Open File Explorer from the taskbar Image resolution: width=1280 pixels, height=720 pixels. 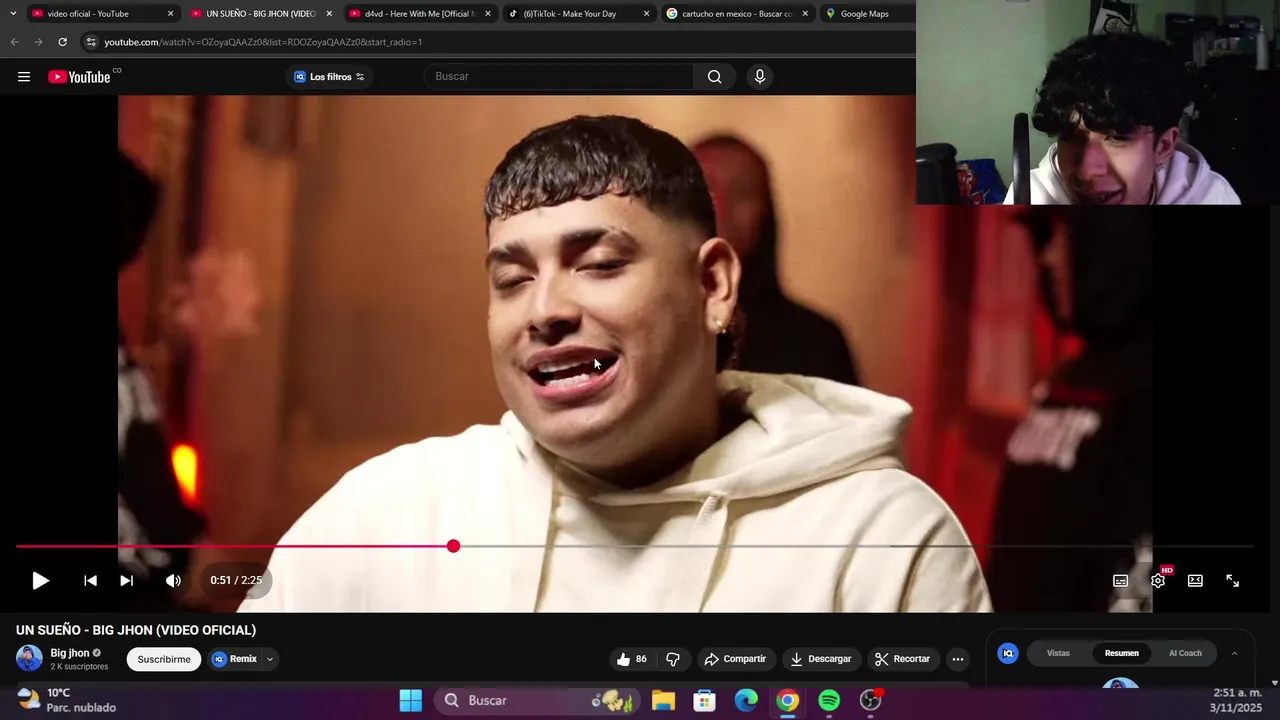coord(663,701)
